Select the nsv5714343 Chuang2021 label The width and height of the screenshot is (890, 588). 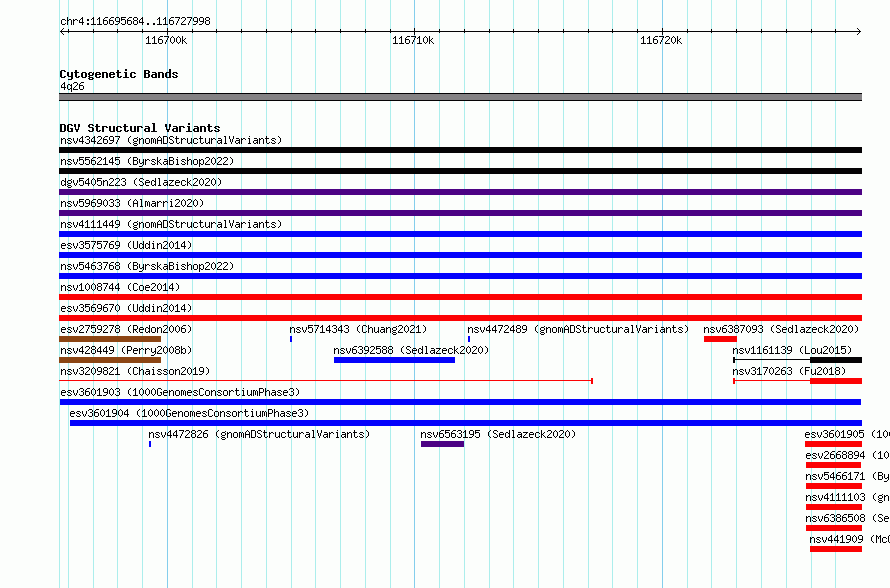point(358,329)
